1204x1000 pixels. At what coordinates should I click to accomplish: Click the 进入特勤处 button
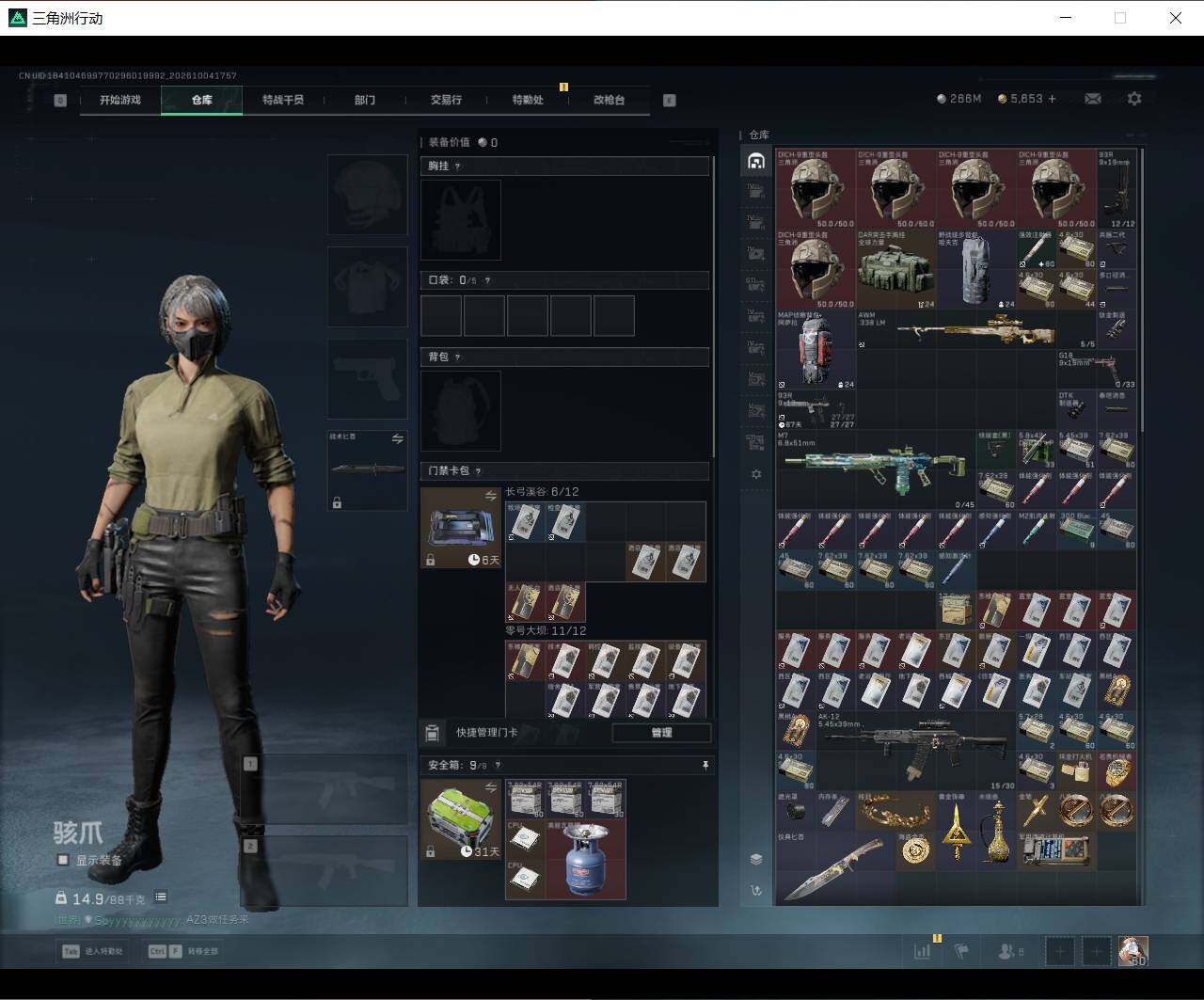coord(94,951)
